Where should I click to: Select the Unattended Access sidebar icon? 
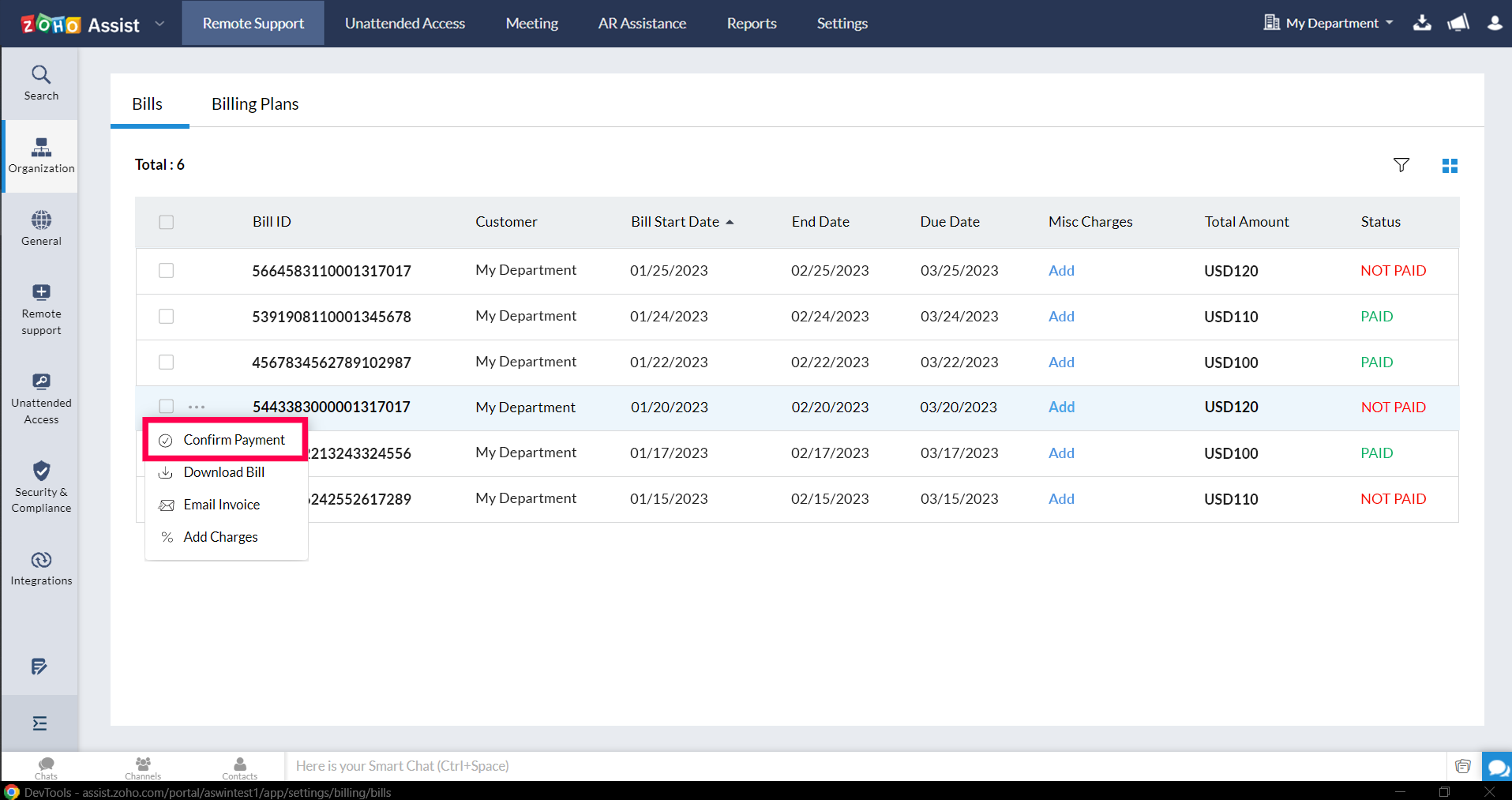point(40,397)
